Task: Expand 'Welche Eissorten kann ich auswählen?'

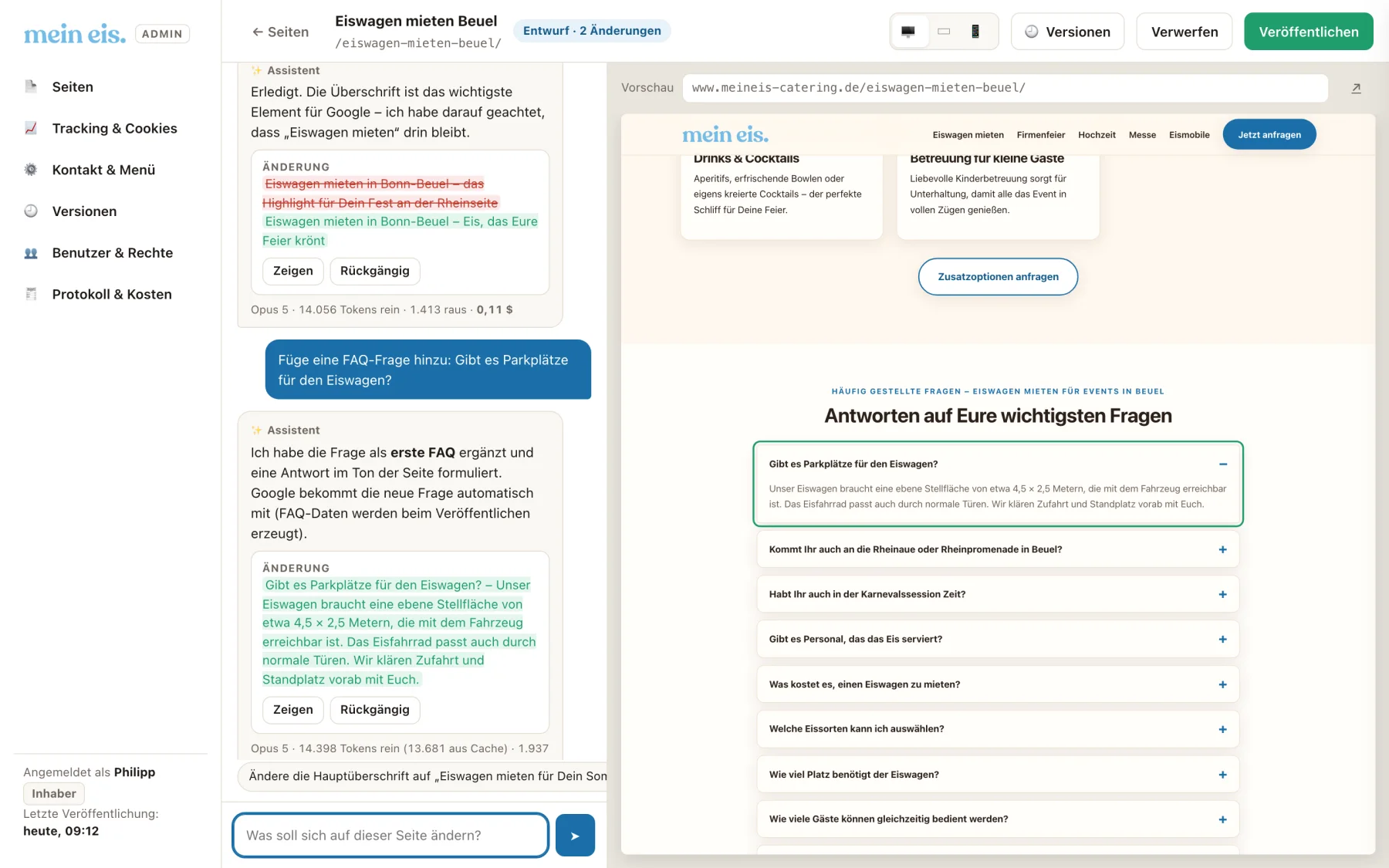Action: point(998,729)
